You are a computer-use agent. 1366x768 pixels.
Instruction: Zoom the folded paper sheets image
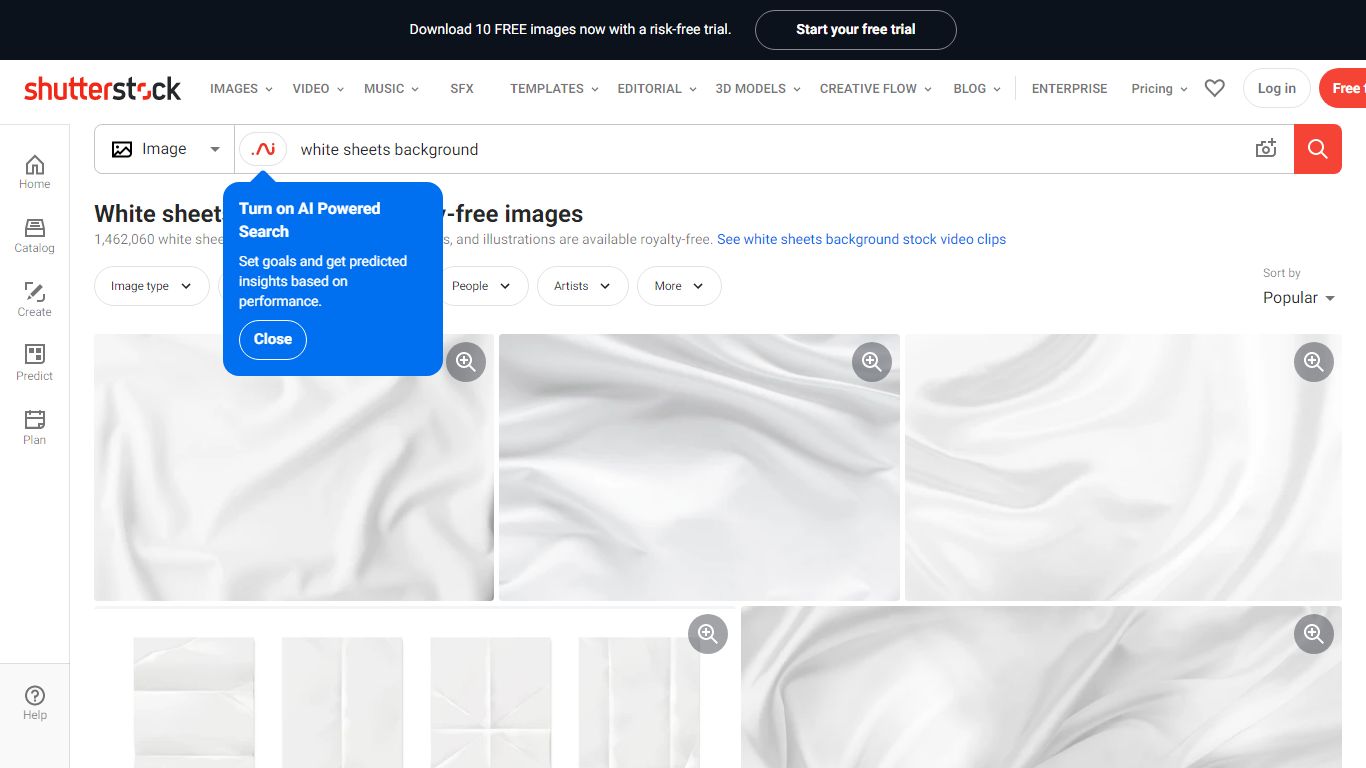(x=708, y=633)
